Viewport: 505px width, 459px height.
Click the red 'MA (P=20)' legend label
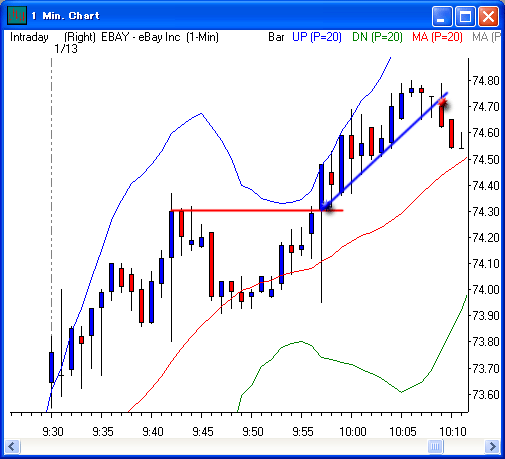pos(437,37)
